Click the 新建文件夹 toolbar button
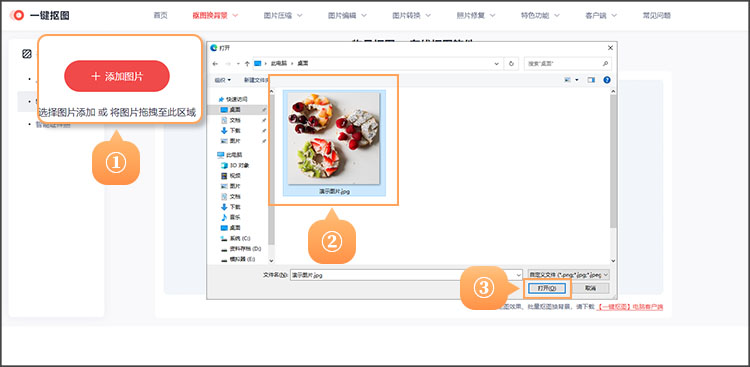The height and width of the screenshot is (367, 750). (257, 80)
